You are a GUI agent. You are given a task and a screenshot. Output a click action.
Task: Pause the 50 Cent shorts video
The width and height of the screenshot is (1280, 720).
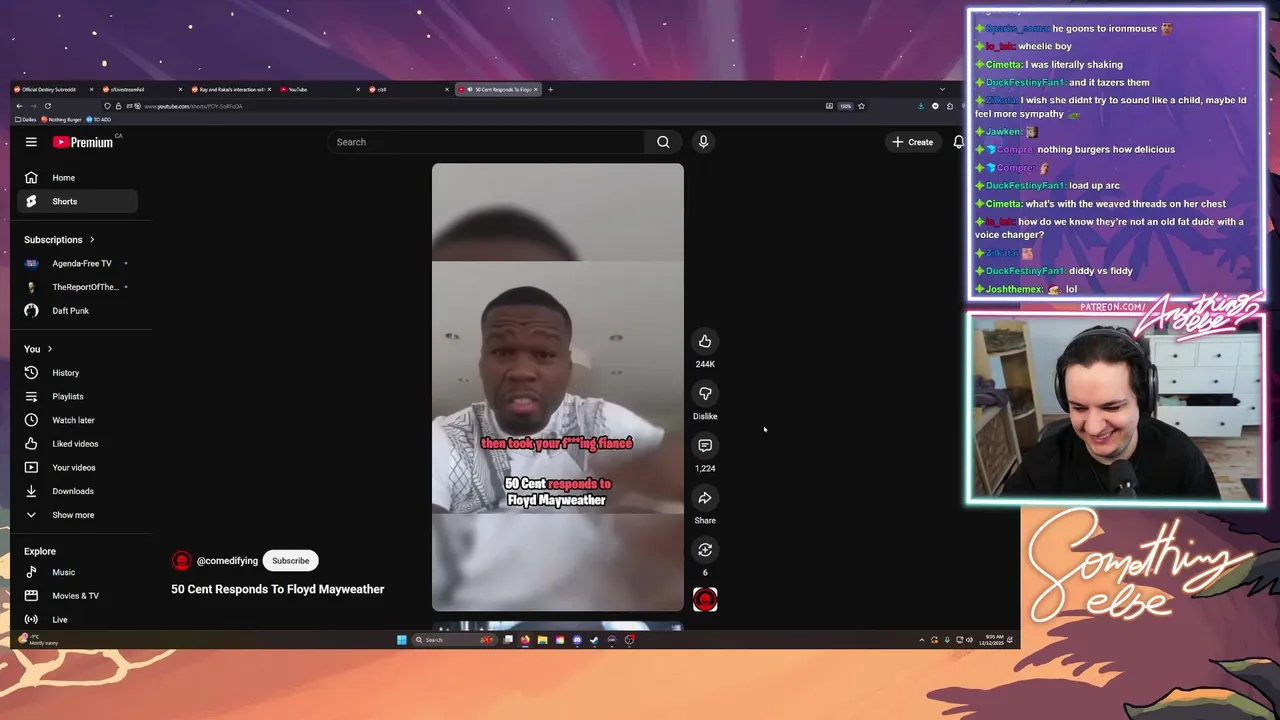point(558,387)
